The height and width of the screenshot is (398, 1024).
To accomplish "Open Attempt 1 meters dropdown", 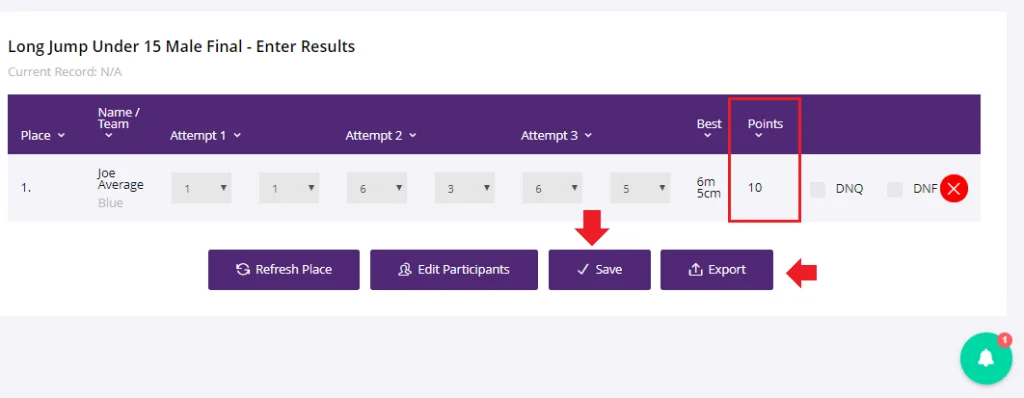I will pyautogui.click(x=201, y=188).
